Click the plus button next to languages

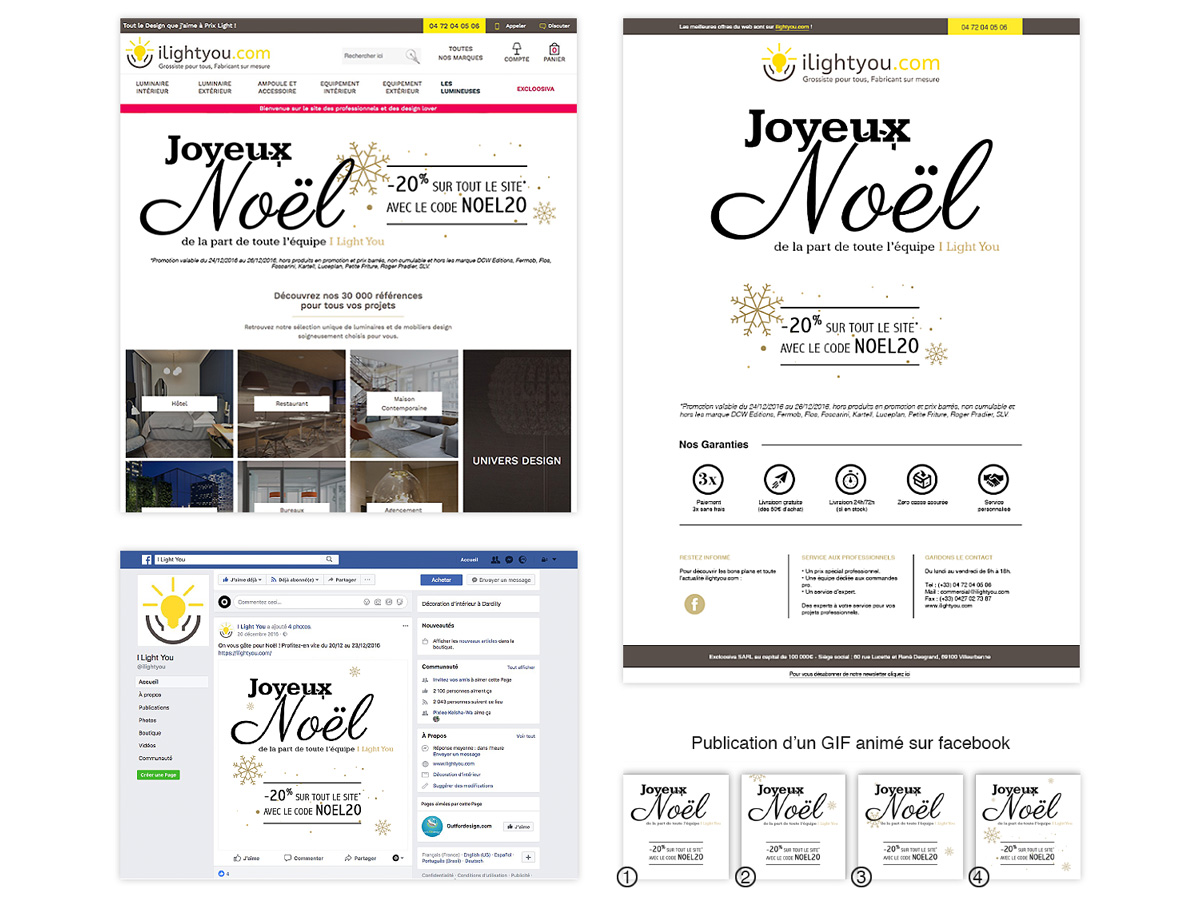coord(528,857)
